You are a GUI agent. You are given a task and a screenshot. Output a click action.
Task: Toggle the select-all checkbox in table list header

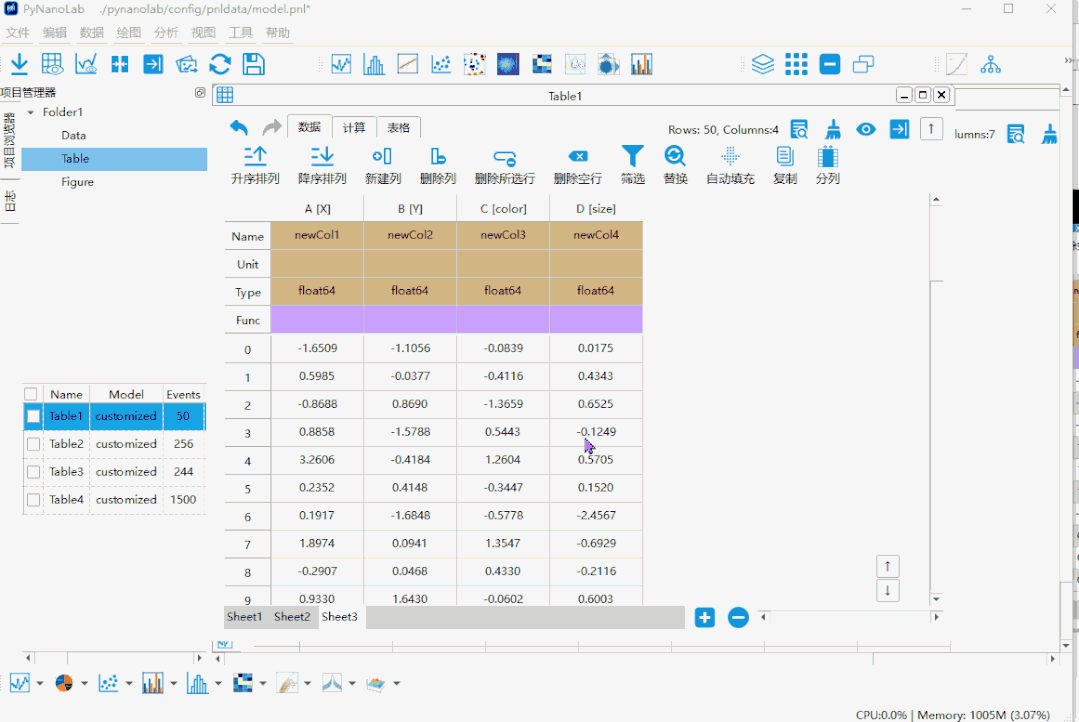tap(30, 394)
